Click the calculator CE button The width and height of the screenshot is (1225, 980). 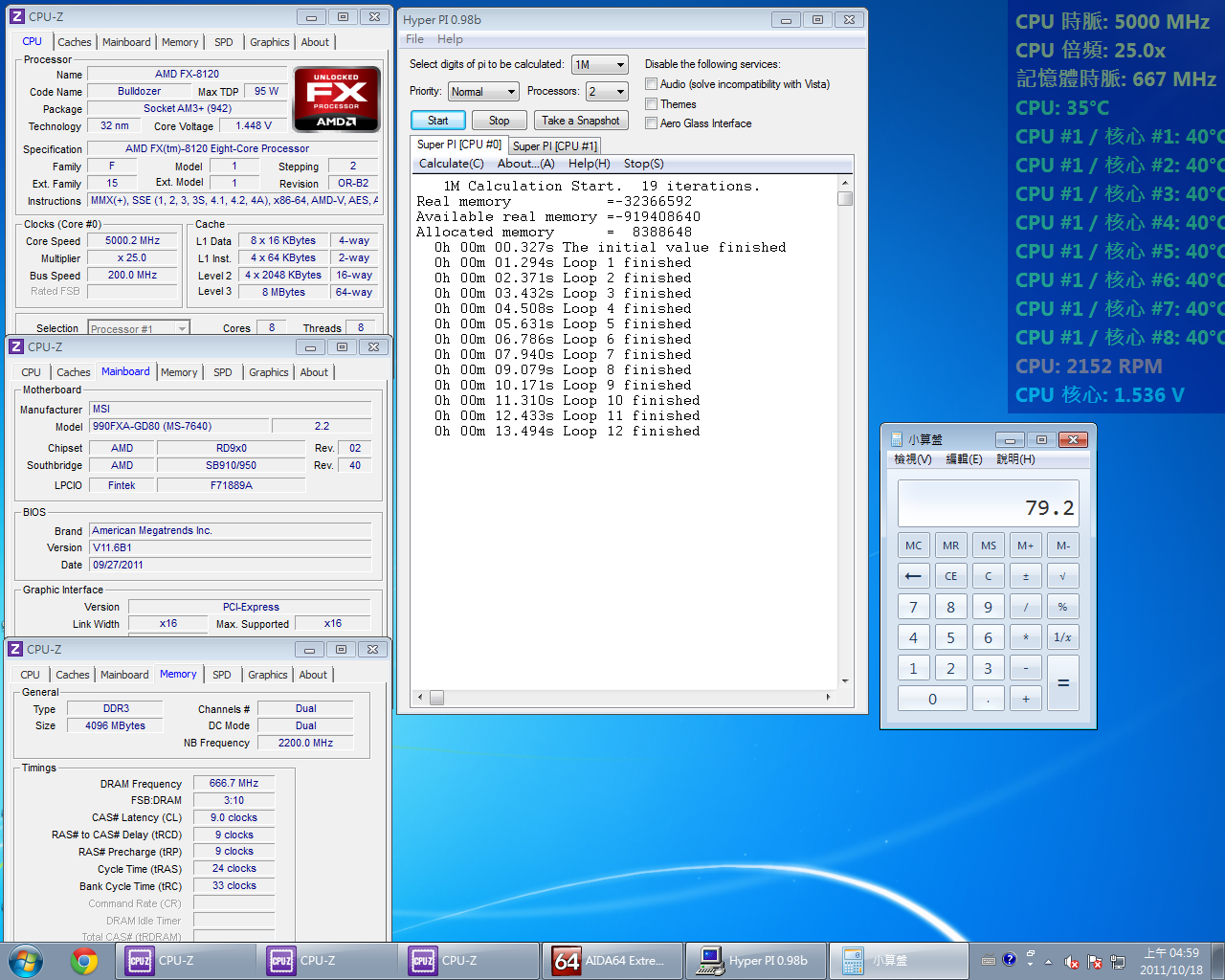pos(950,576)
